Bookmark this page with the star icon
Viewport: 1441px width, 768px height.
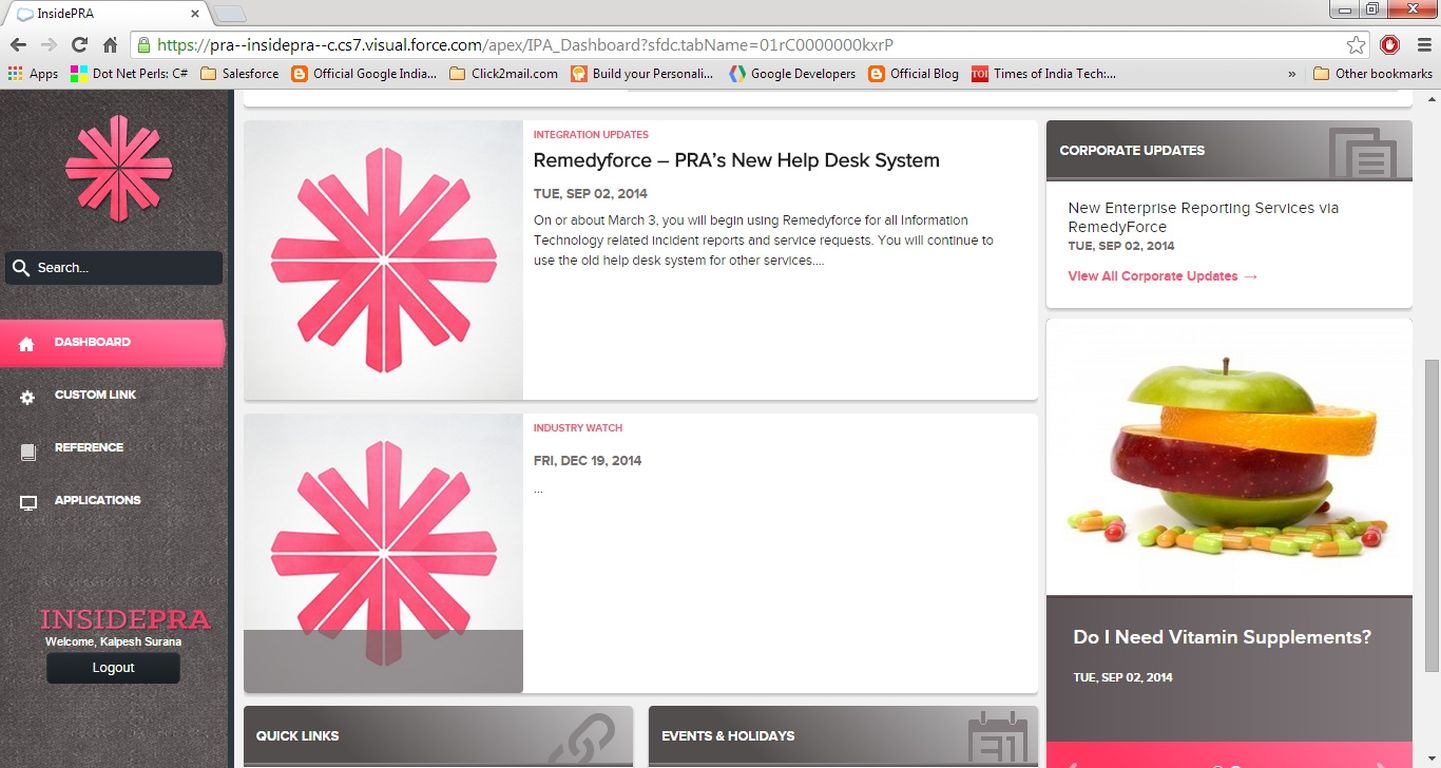1355,45
